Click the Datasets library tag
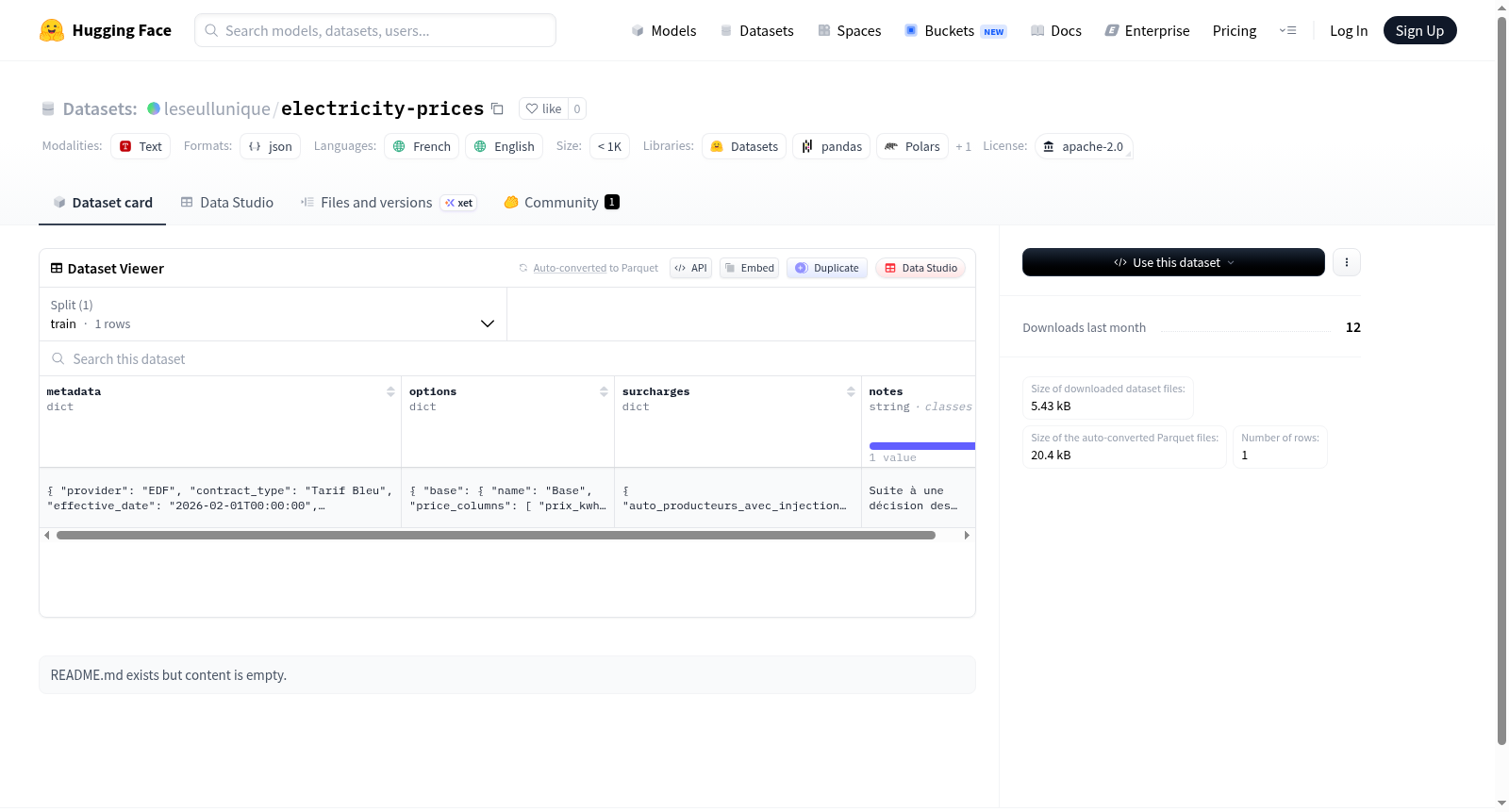1509x812 pixels. 744,146
